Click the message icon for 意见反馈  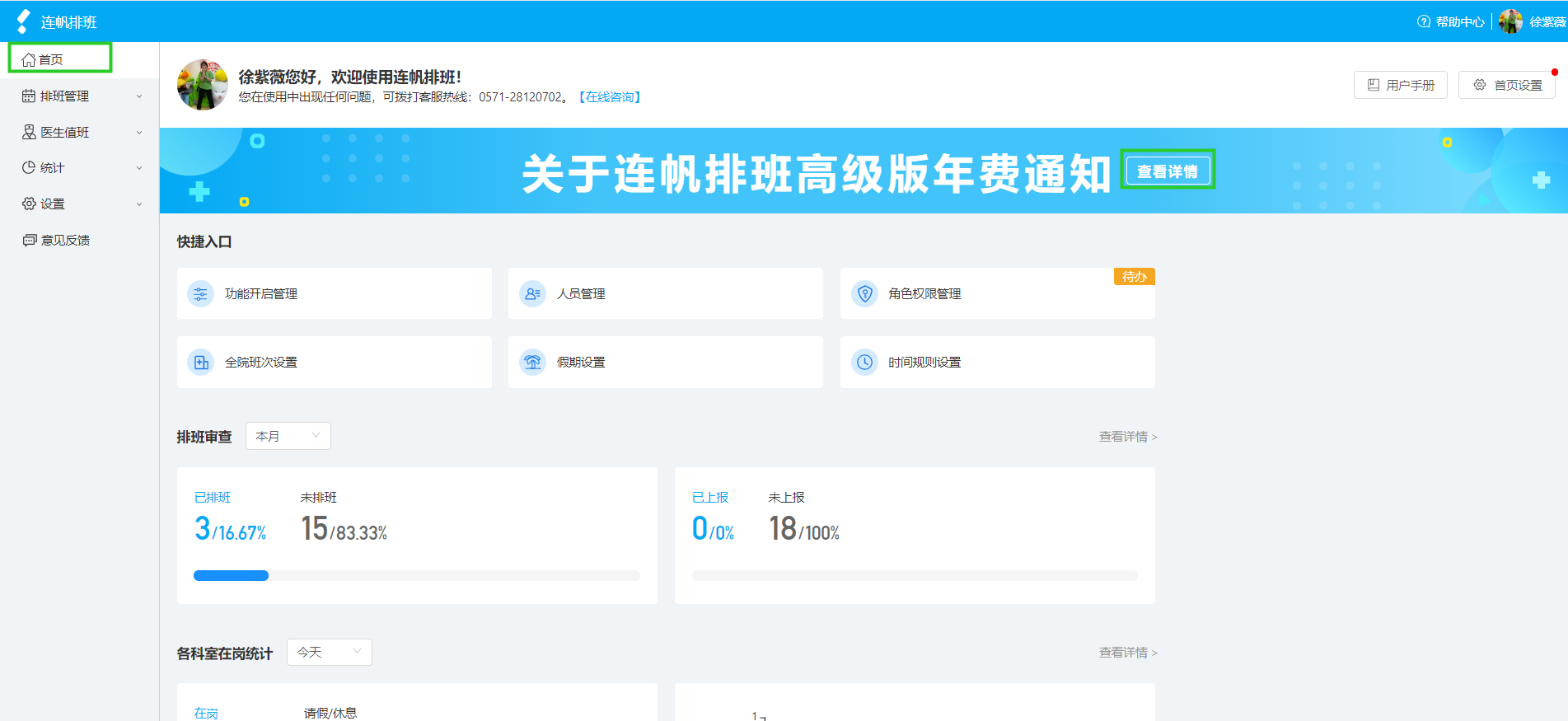(x=30, y=240)
